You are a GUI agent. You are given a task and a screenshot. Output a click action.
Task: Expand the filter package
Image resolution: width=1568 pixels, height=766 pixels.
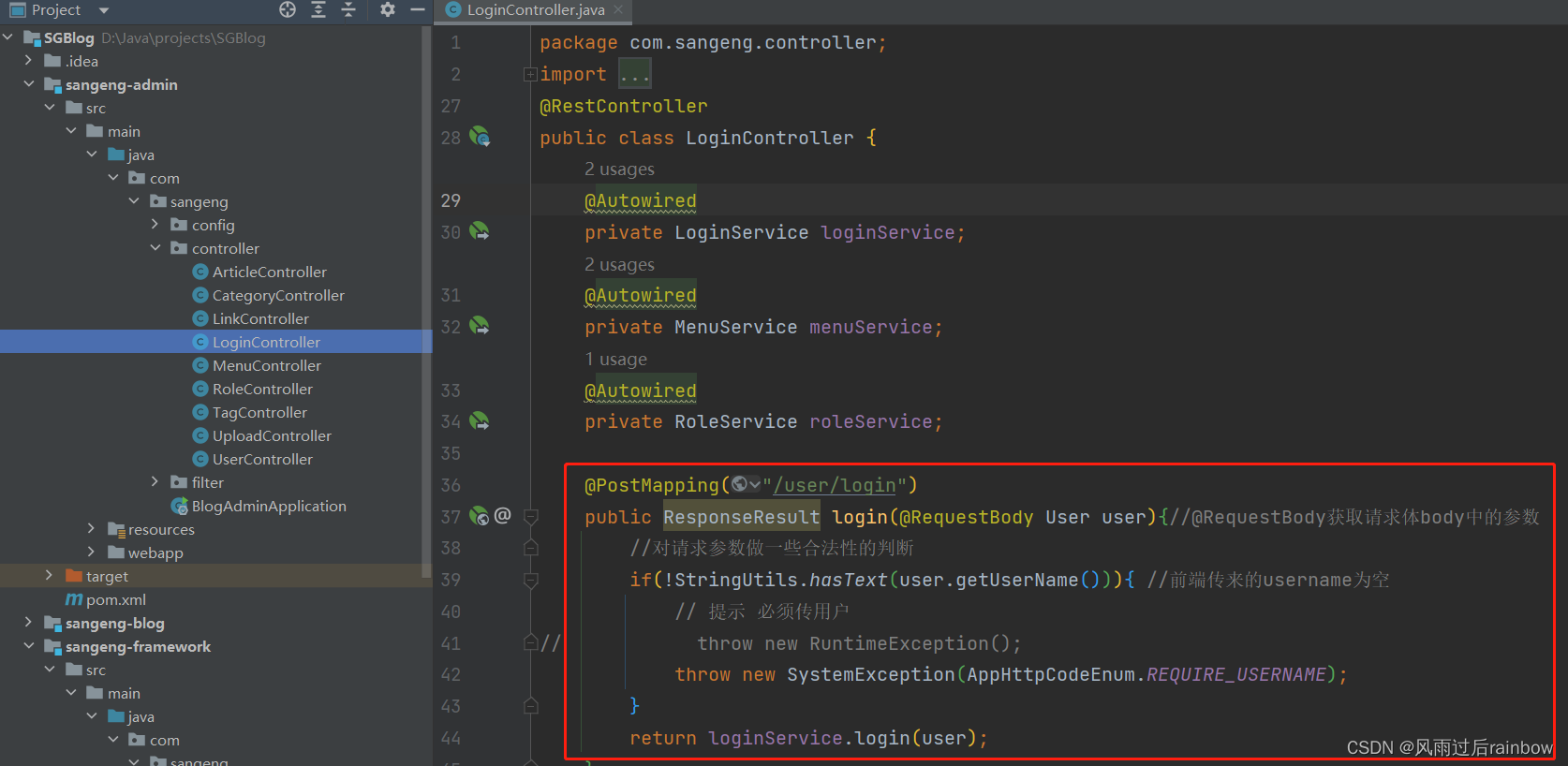pyautogui.click(x=155, y=482)
